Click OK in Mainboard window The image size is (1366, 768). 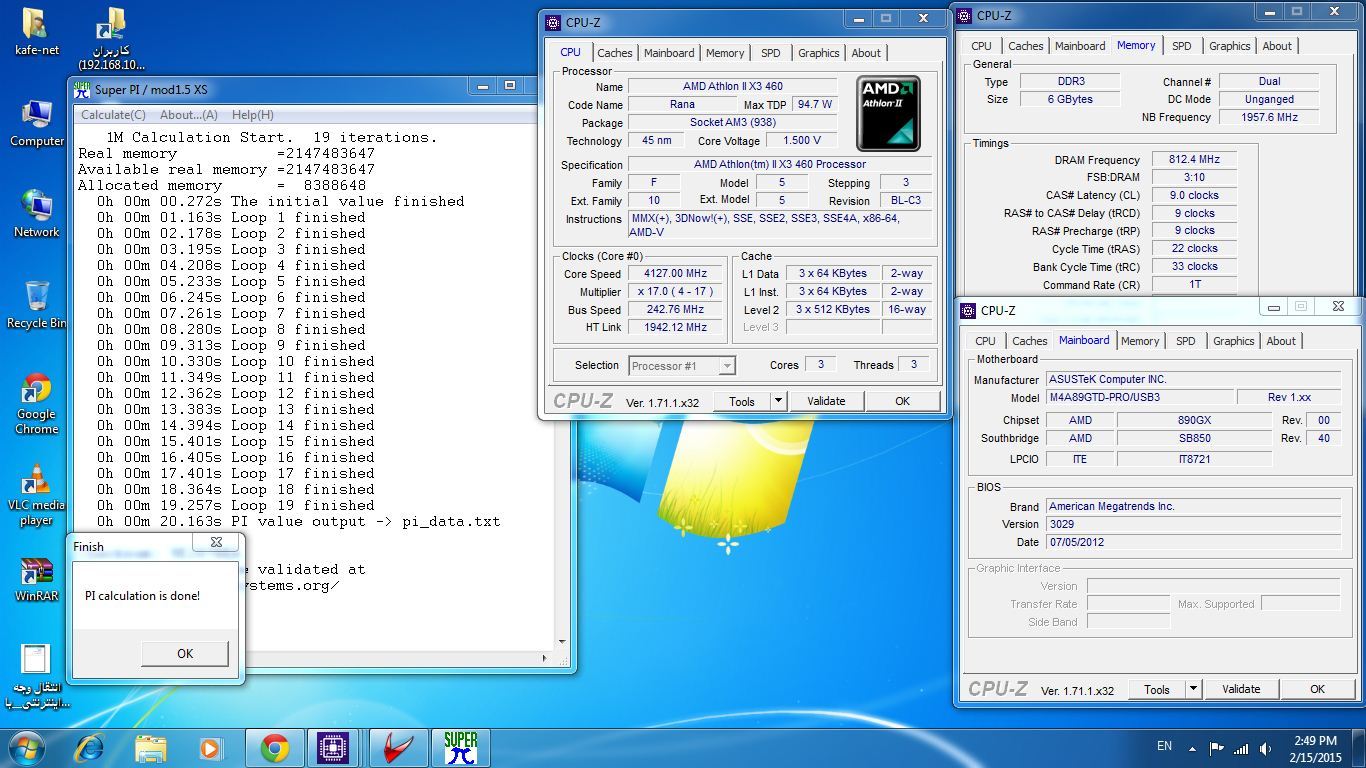1317,689
